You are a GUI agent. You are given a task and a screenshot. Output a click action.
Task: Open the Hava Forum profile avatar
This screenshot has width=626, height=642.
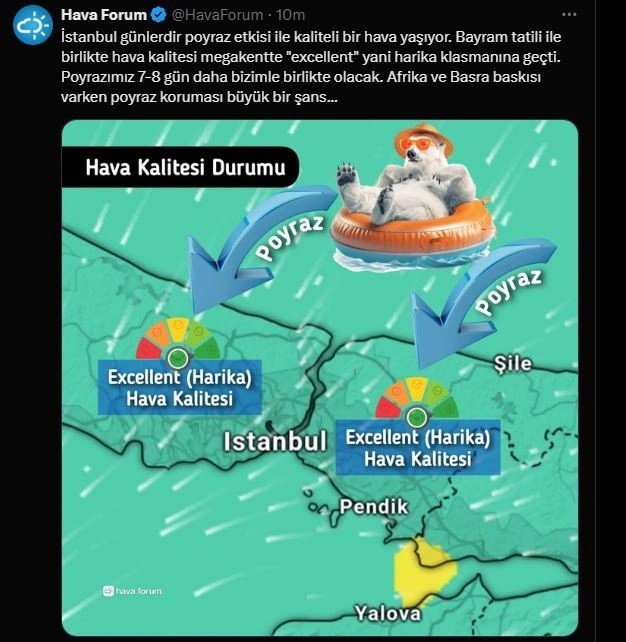pos(33,25)
